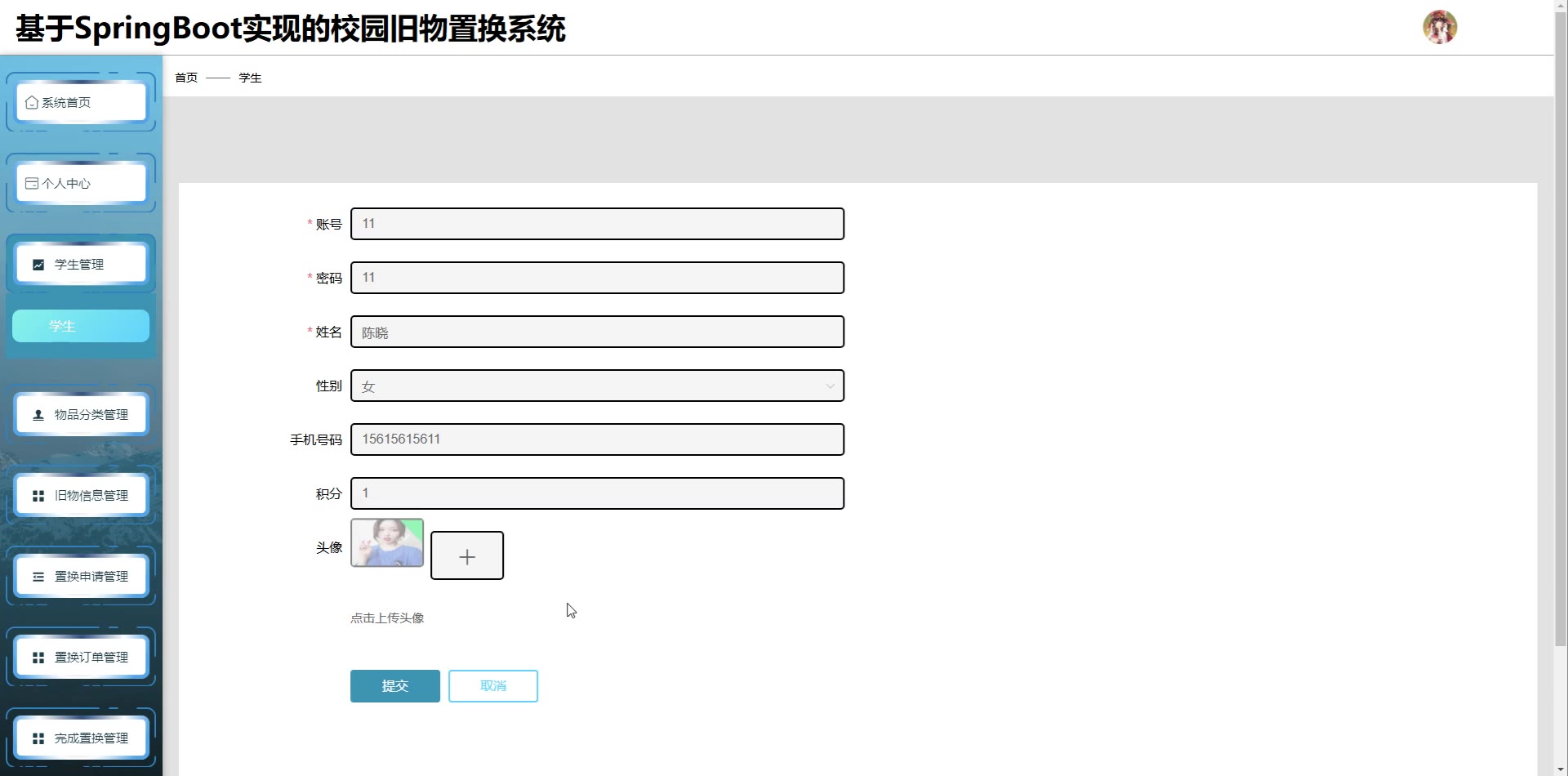Click the plus box to upload avatar
The height and width of the screenshot is (776, 1568).
pos(467,556)
